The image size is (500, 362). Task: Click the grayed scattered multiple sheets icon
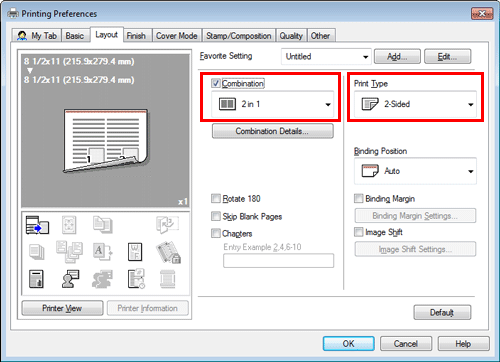tap(69, 252)
